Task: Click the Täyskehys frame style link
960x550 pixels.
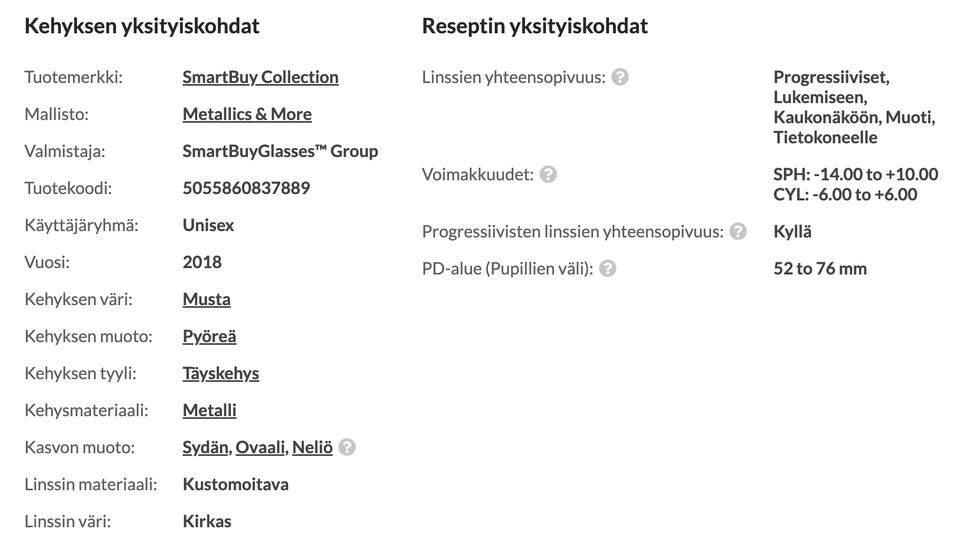Action: (220, 373)
